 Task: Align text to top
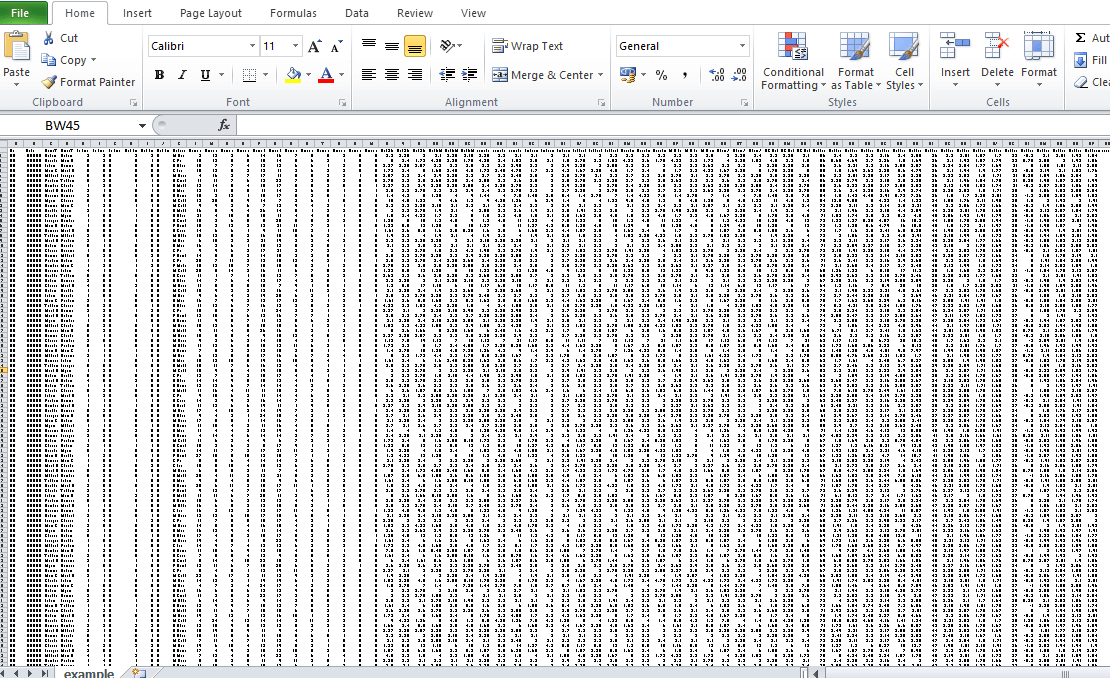(x=369, y=46)
